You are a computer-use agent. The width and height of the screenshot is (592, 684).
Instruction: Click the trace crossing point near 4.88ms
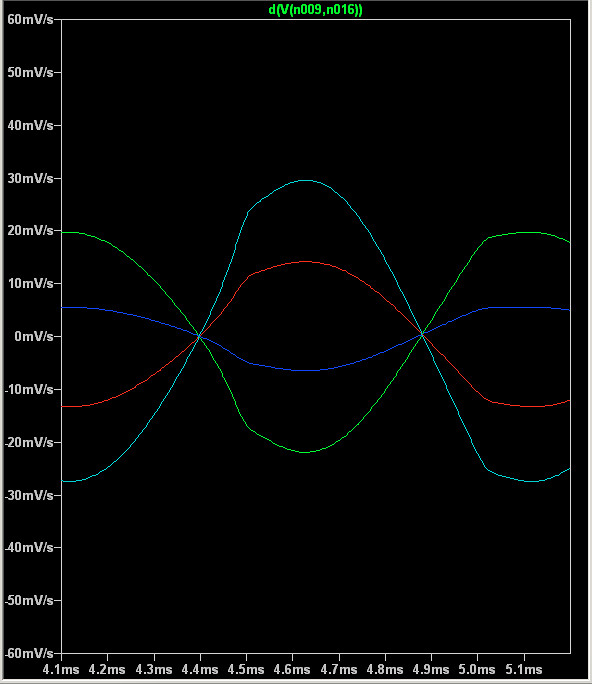(x=422, y=334)
